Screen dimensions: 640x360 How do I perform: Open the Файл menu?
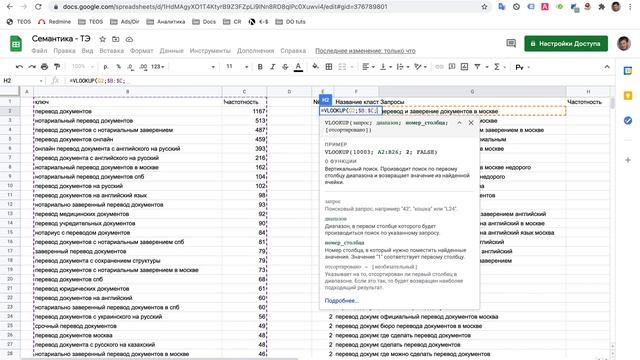[x=40, y=51]
